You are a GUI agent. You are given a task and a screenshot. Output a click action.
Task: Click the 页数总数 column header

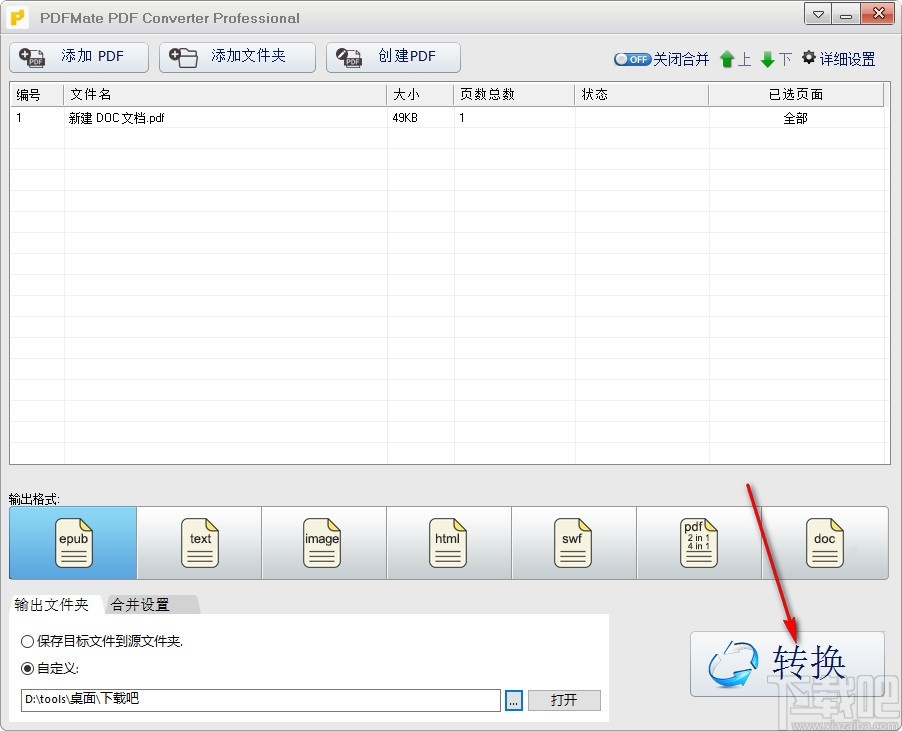[514, 95]
